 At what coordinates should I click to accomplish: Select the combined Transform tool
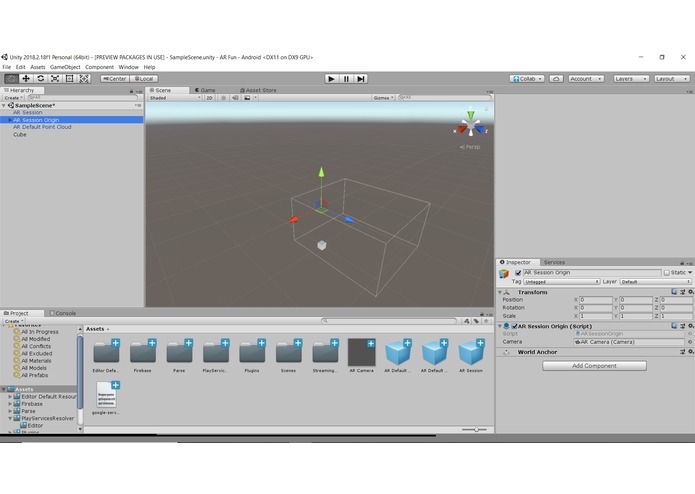point(84,79)
